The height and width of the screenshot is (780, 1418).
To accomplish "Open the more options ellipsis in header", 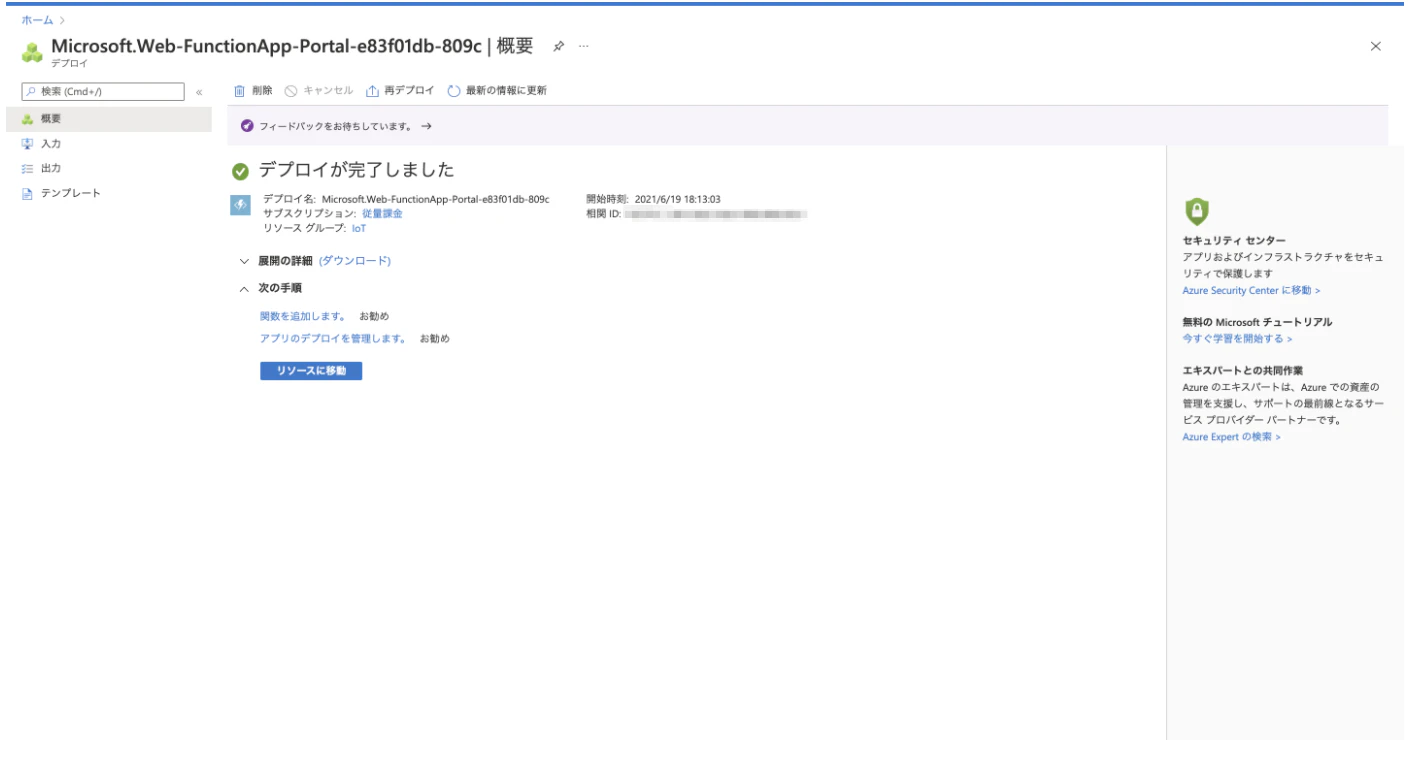I will click(x=584, y=46).
